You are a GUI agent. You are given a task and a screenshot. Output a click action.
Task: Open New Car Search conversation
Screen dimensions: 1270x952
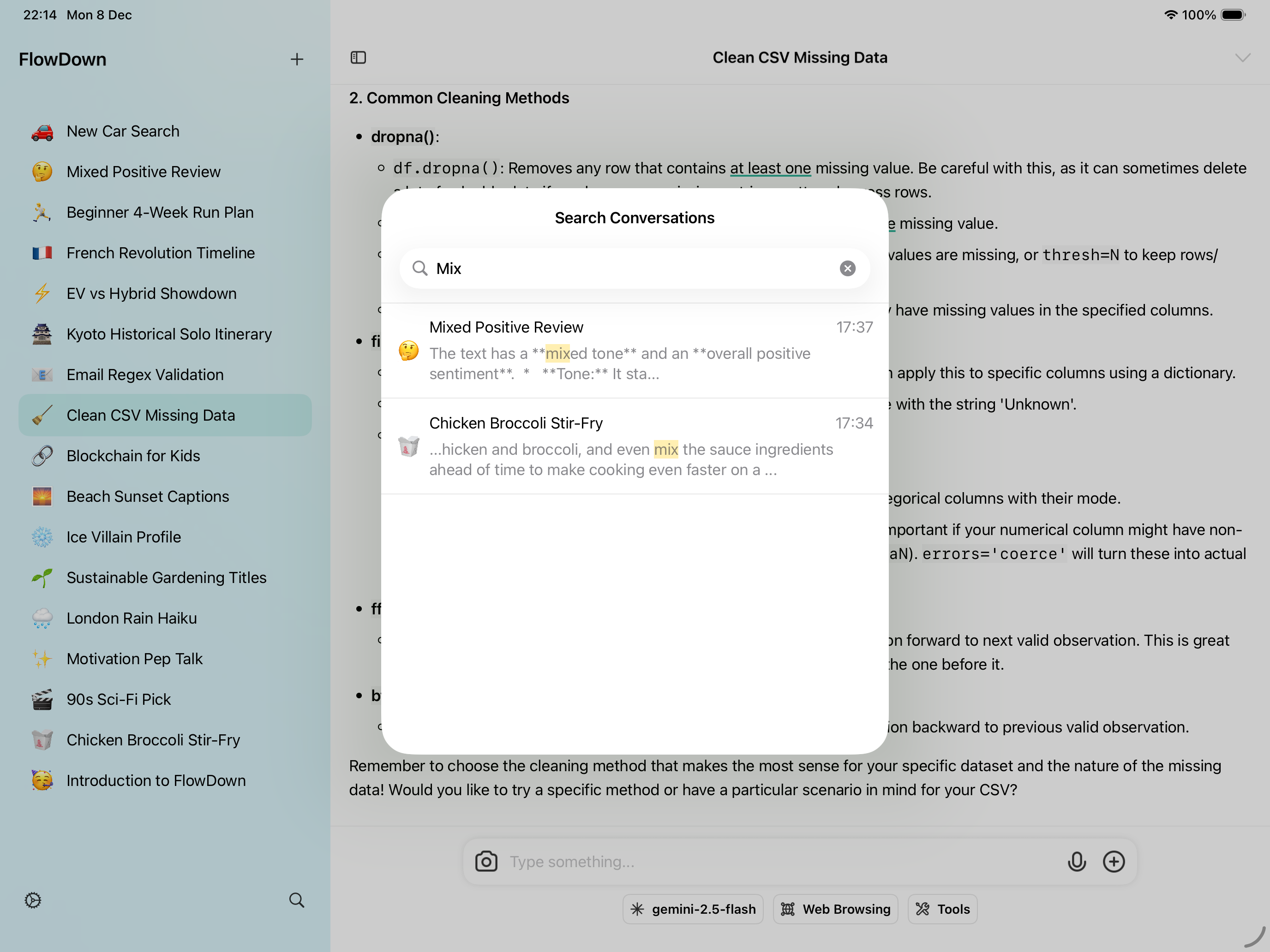pyautogui.click(x=165, y=131)
